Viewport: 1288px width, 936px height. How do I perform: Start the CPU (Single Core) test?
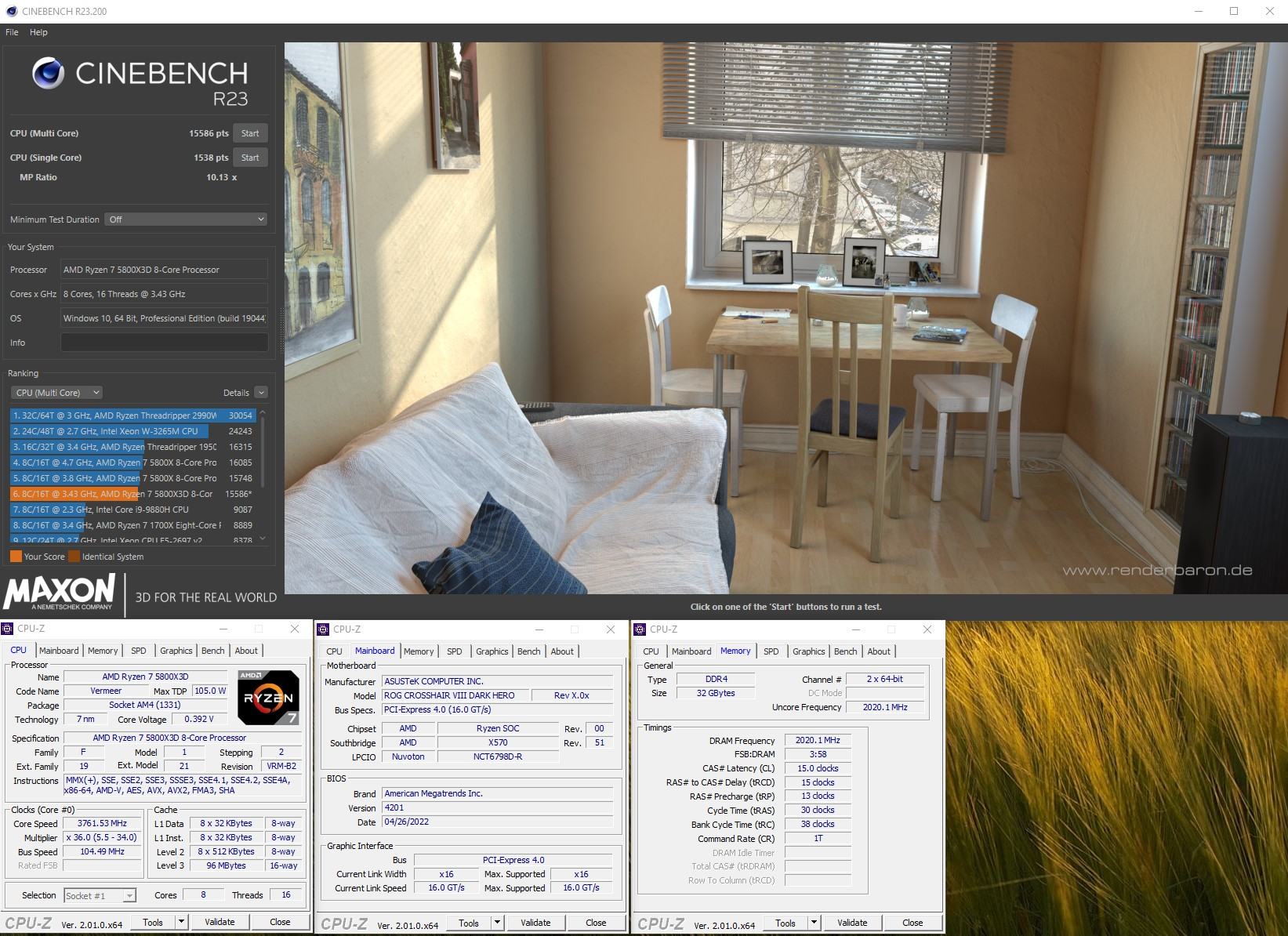250,158
